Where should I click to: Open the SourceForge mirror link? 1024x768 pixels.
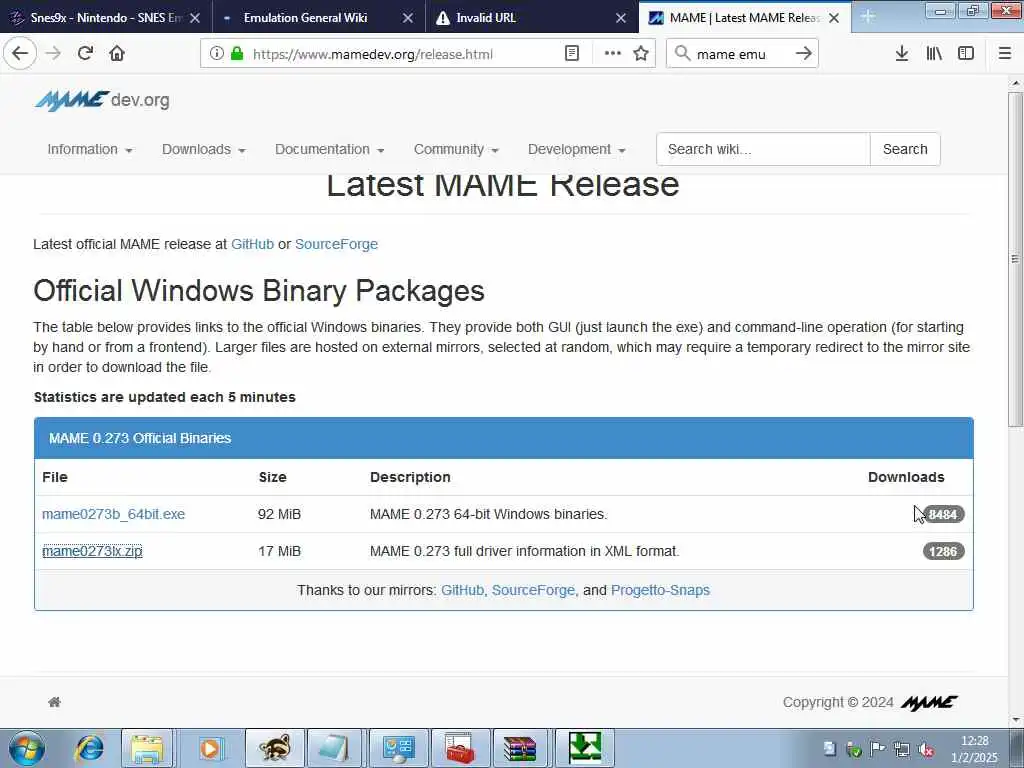pos(533,590)
